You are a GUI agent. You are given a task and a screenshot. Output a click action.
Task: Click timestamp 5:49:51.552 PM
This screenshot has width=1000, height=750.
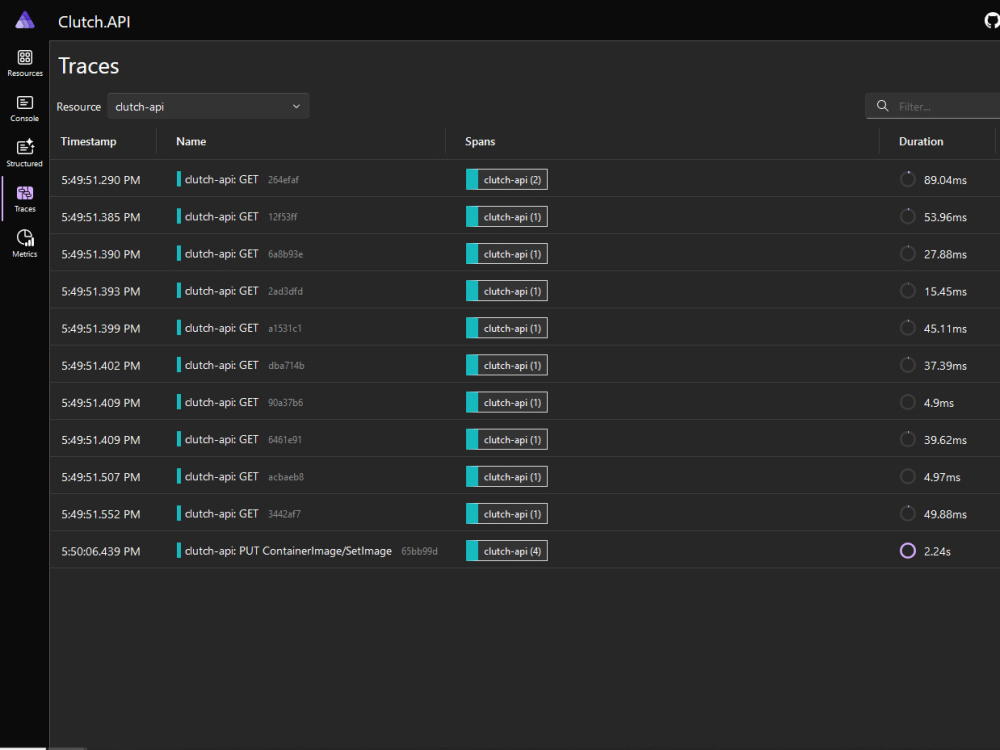tap(101, 514)
